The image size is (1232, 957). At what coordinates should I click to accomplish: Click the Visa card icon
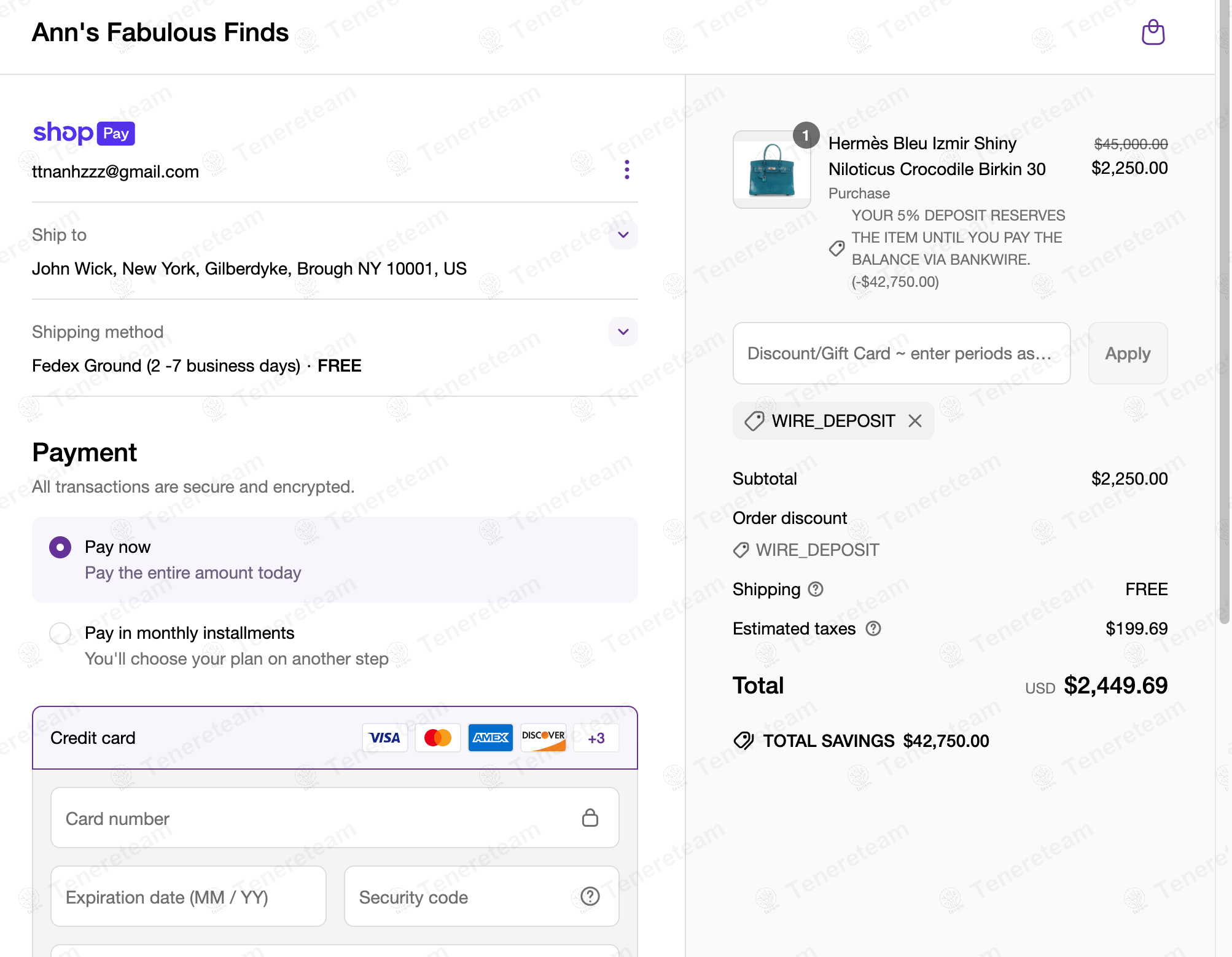[x=384, y=738]
